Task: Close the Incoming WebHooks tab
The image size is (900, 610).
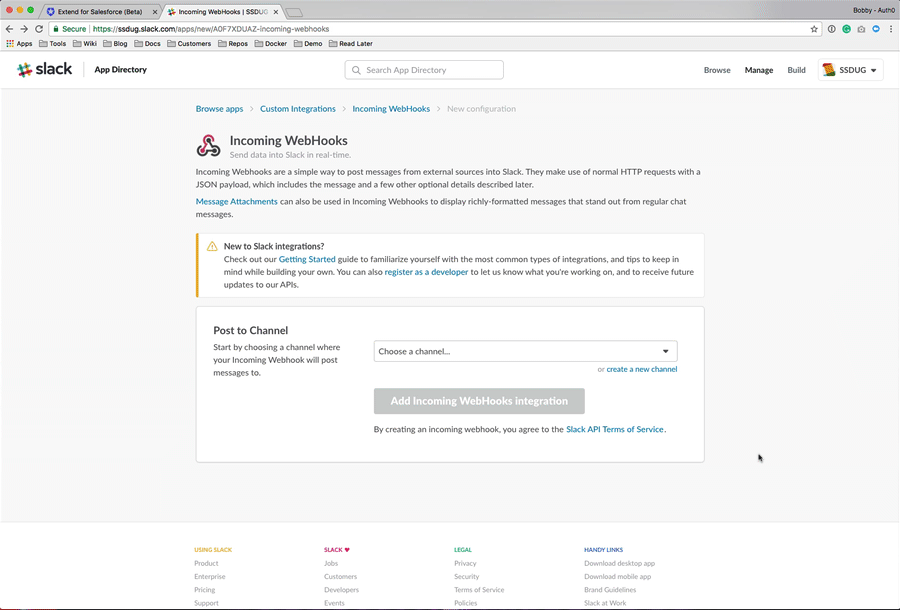Action: (x=276, y=11)
